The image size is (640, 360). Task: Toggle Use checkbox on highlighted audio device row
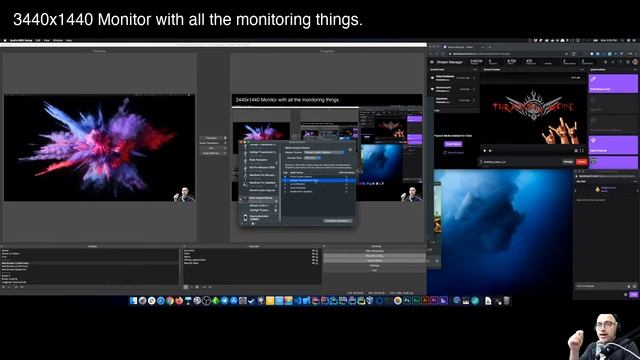tap(285, 180)
